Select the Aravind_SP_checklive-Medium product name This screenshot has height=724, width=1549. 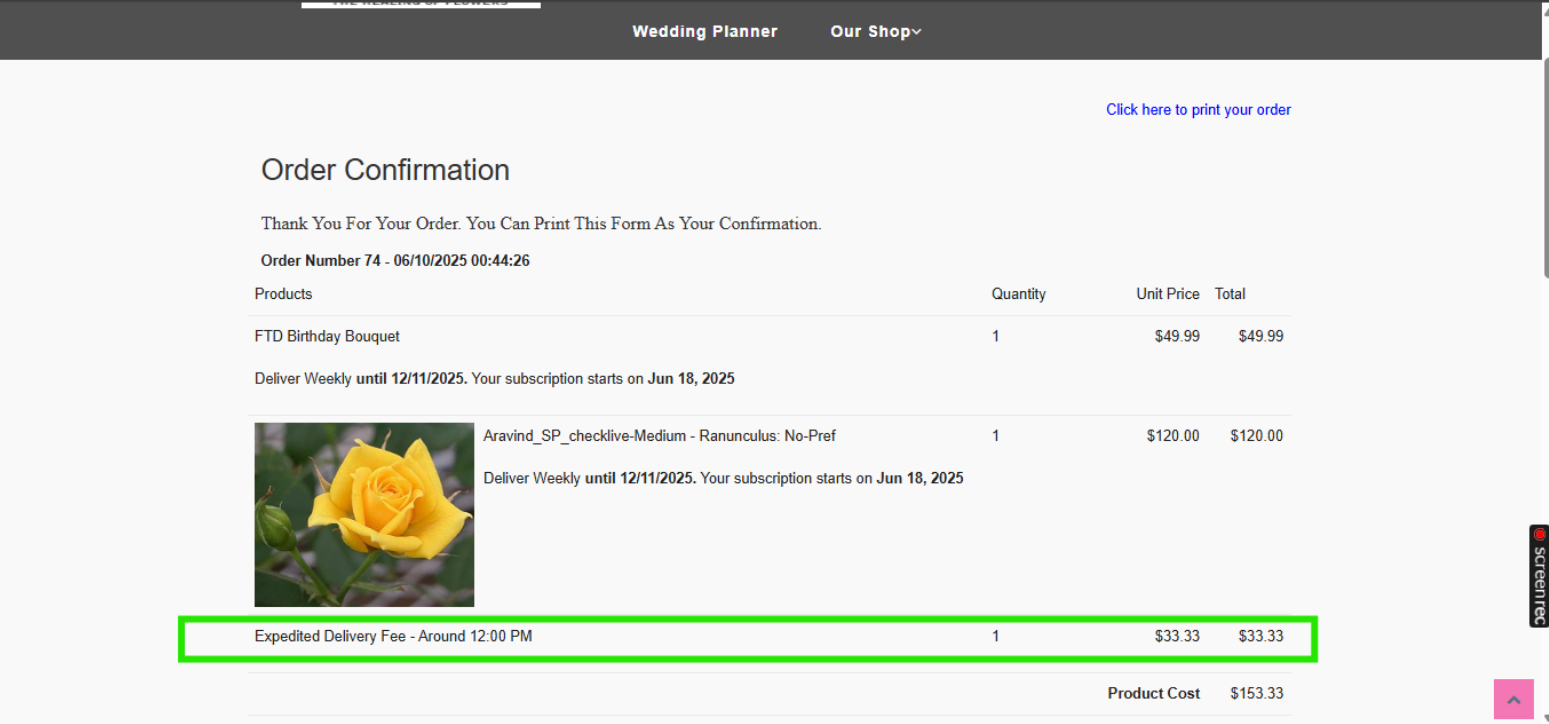pyautogui.click(x=659, y=436)
